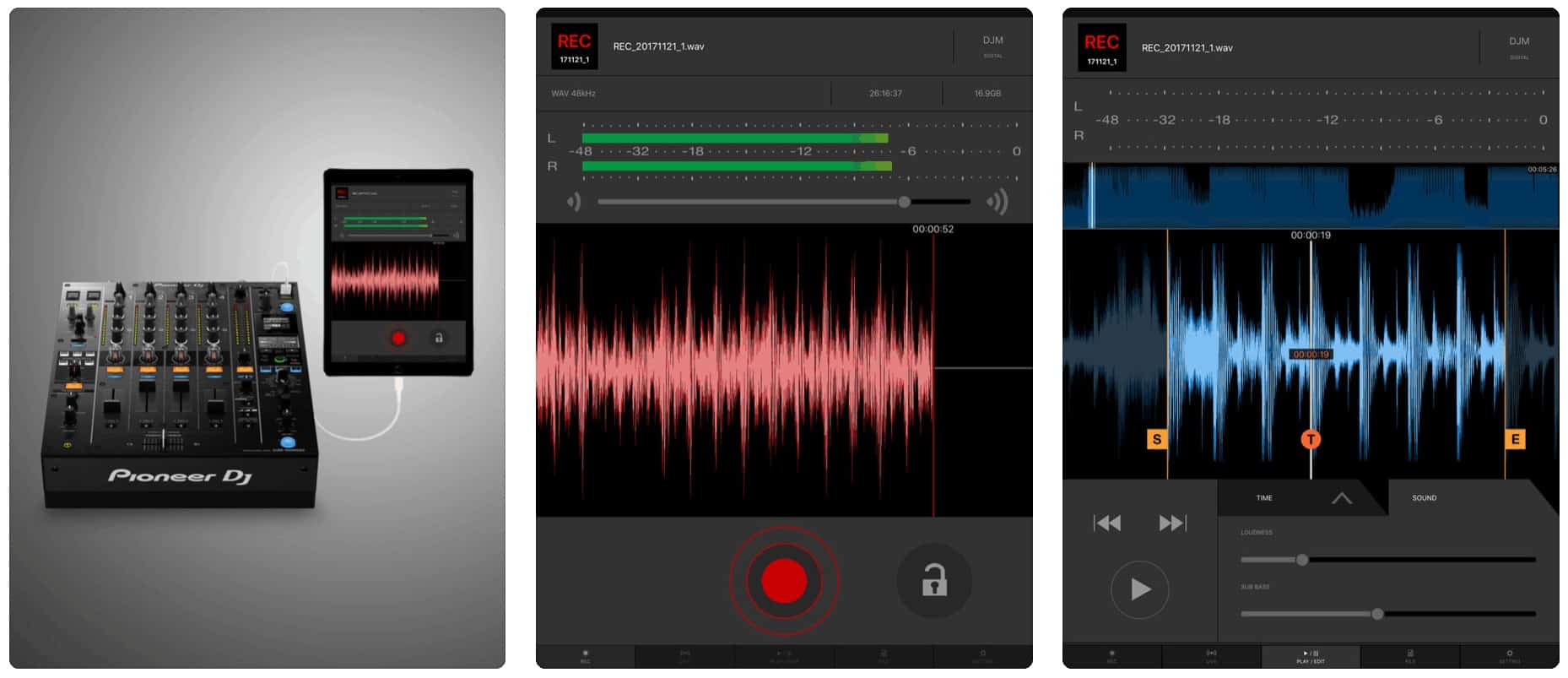Toggle the padlock lock button
This screenshot has height=678, width=1568.
point(933,582)
